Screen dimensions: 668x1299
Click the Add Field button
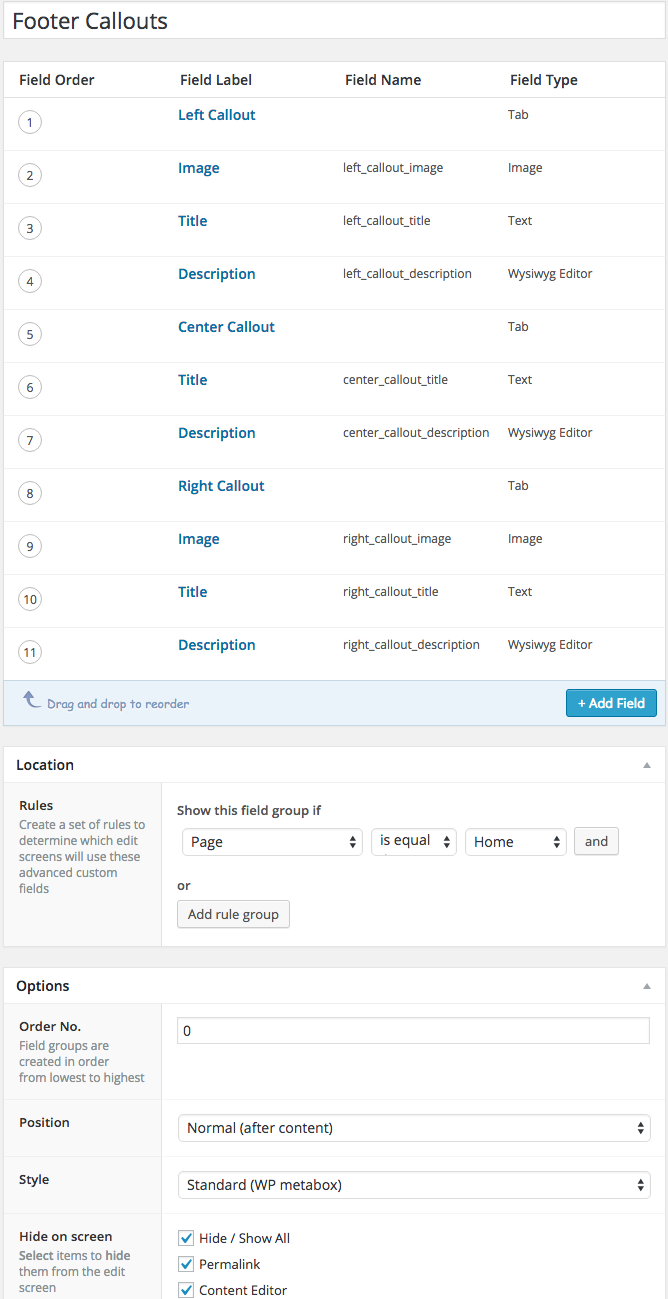610,703
